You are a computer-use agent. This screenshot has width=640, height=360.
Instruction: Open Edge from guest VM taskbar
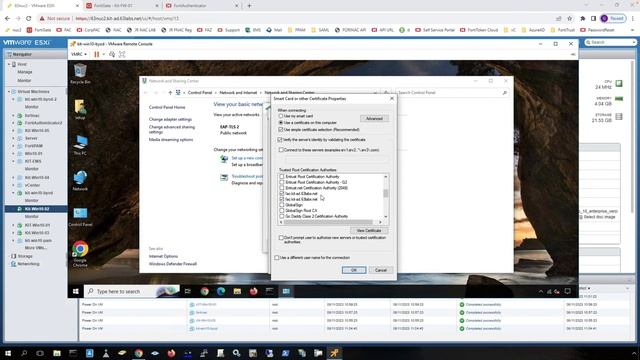(221, 291)
